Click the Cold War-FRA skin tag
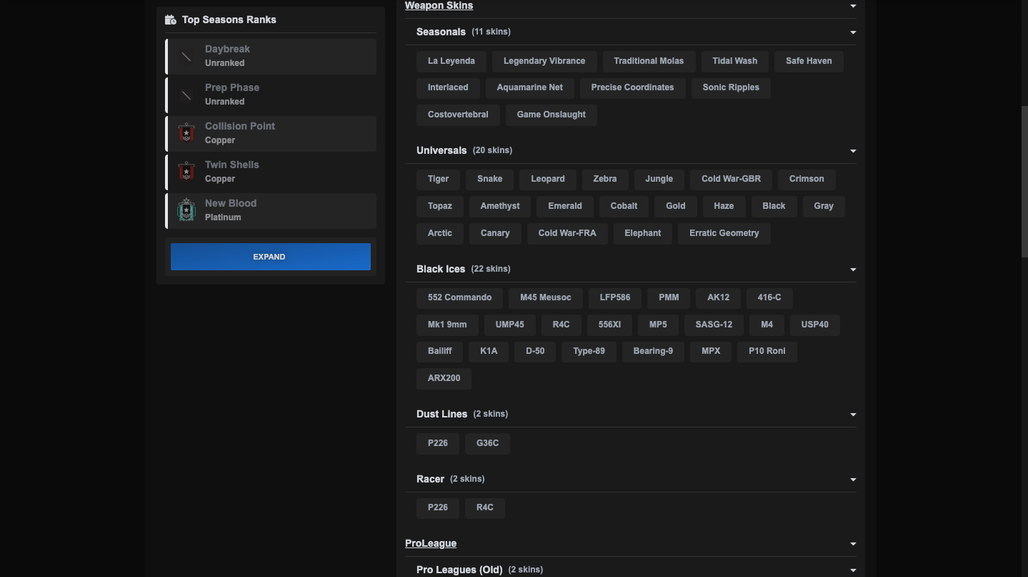 [567, 233]
